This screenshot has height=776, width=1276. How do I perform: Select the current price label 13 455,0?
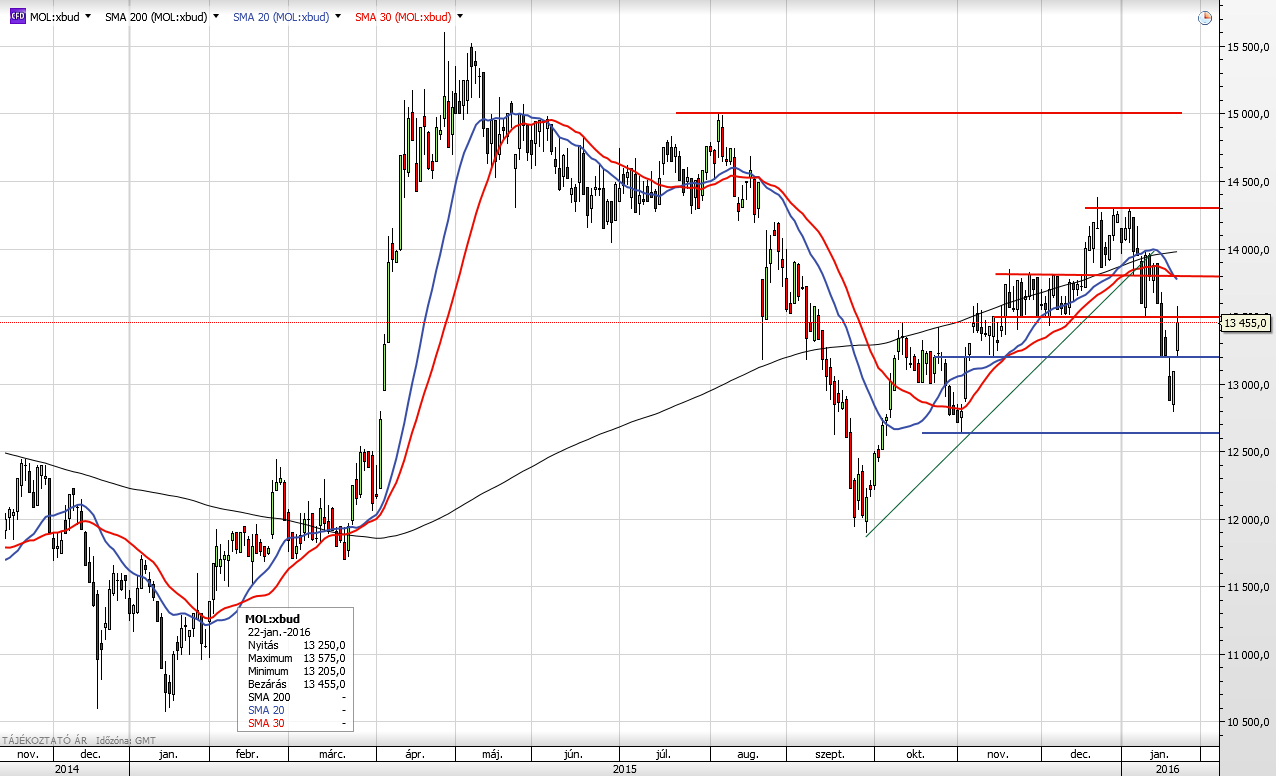[x=1246, y=322]
